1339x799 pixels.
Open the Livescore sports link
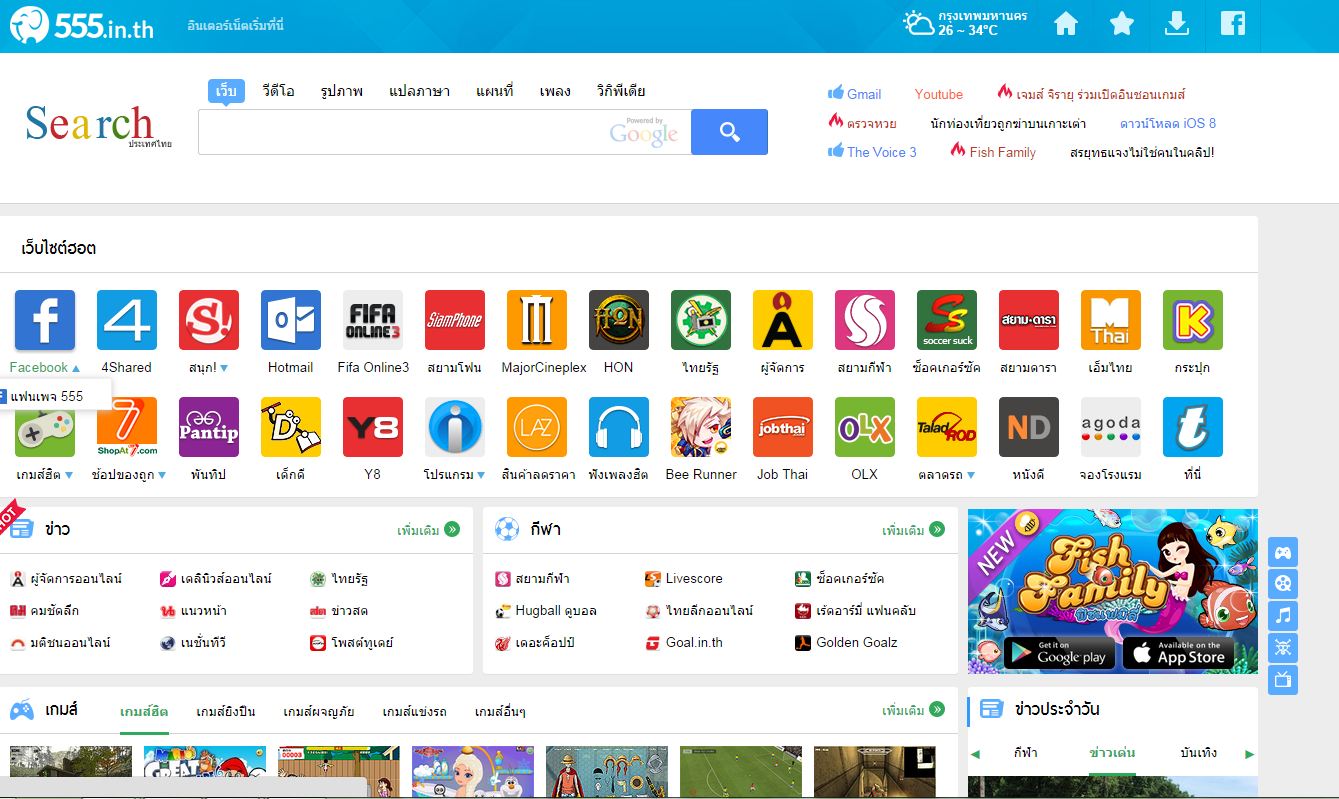point(693,578)
